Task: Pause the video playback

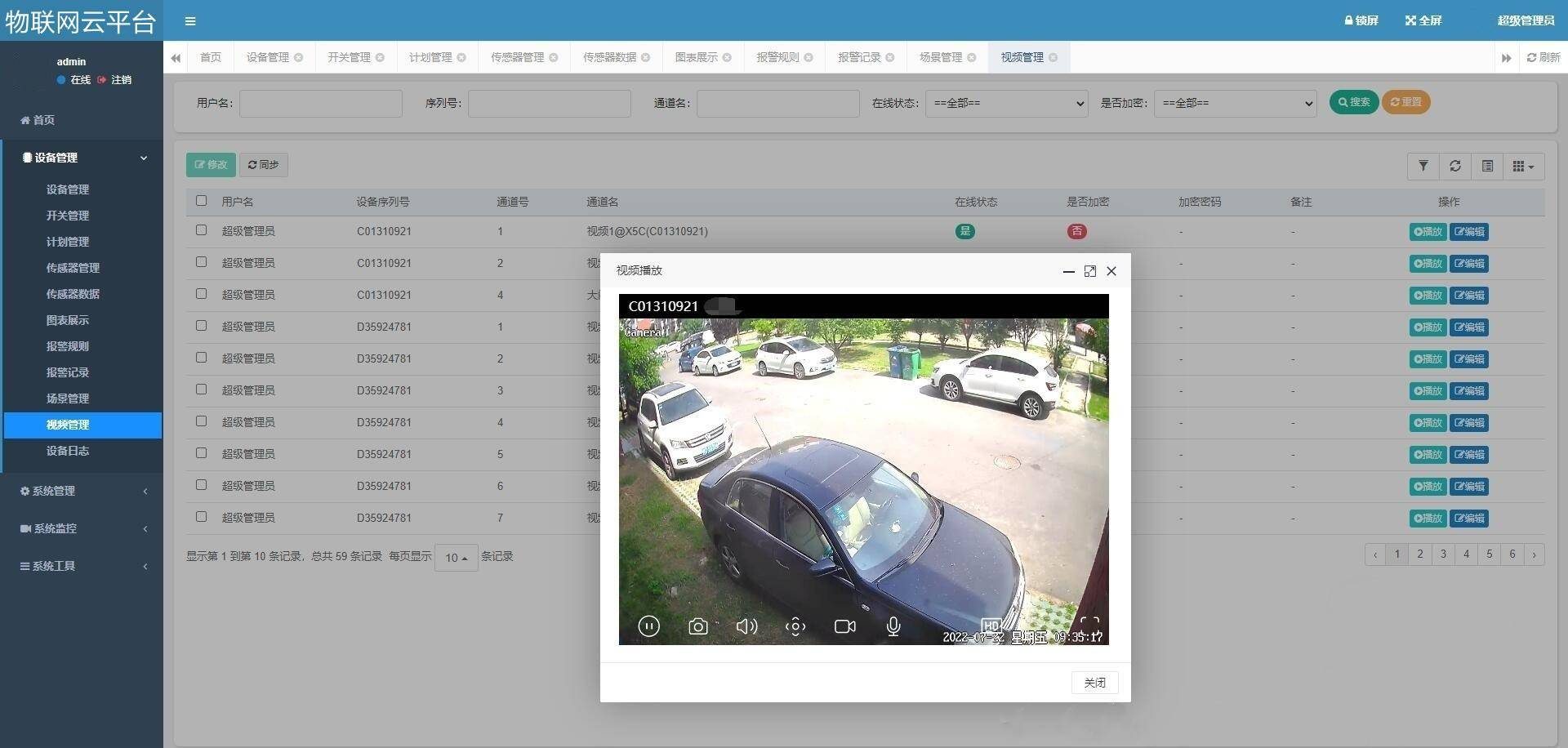Action: point(648,626)
